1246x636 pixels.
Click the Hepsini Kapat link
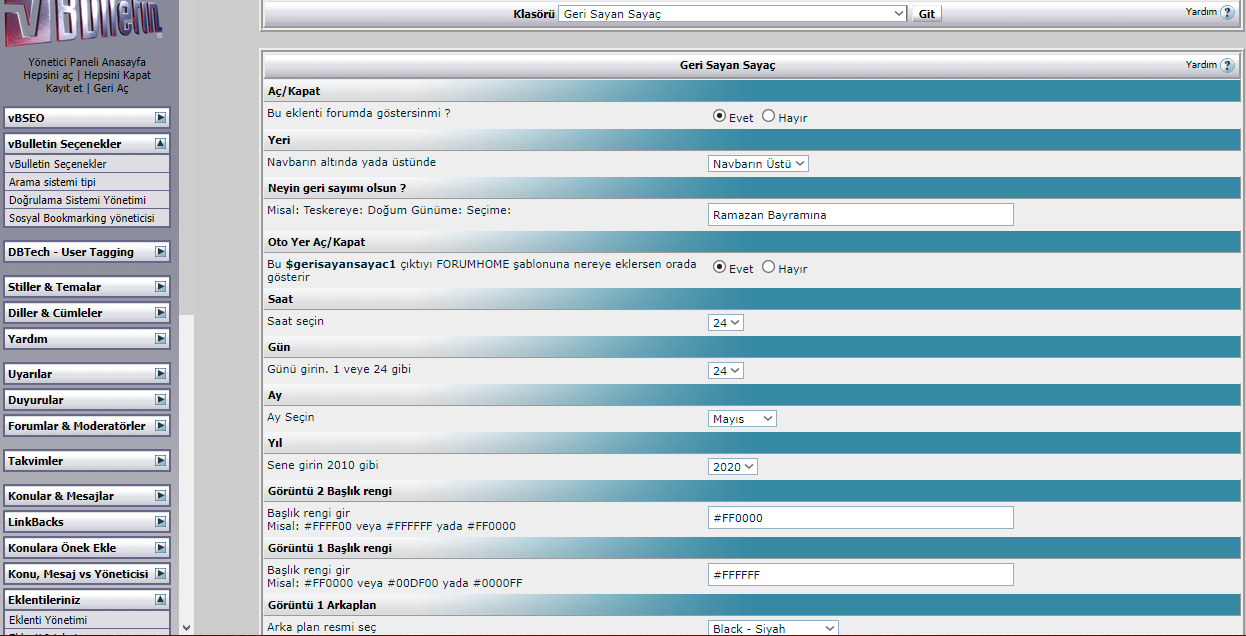pos(117,75)
